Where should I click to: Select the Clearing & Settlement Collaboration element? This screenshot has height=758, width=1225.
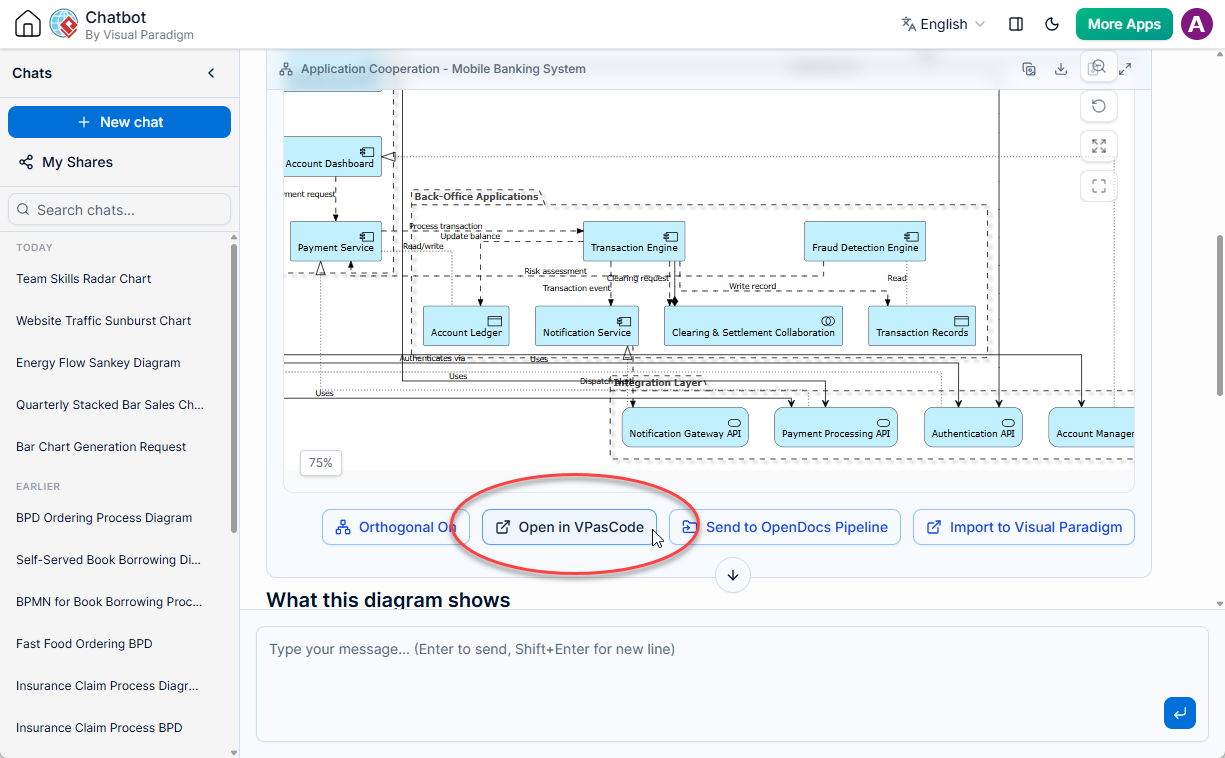(x=753, y=326)
